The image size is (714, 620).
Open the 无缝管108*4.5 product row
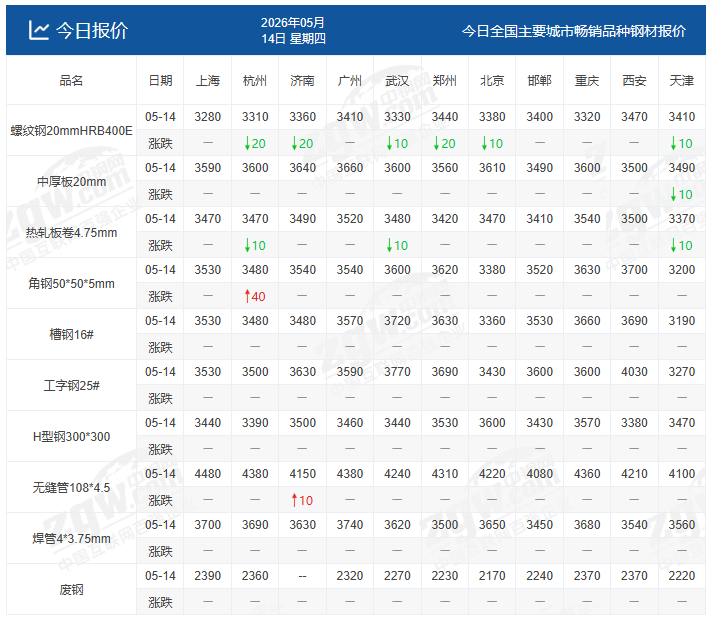pyautogui.click(x=71, y=488)
